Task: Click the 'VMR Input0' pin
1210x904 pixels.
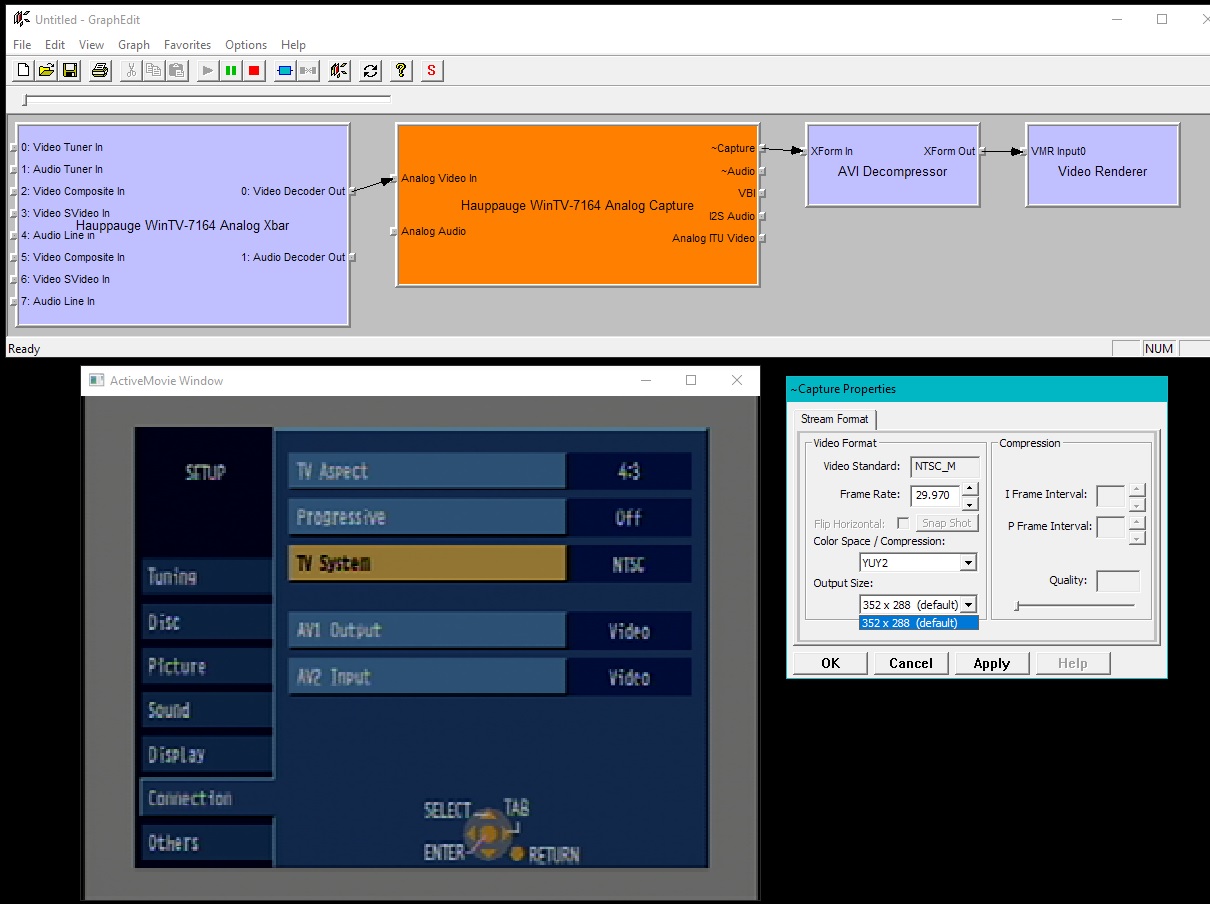Action: [x=1058, y=151]
